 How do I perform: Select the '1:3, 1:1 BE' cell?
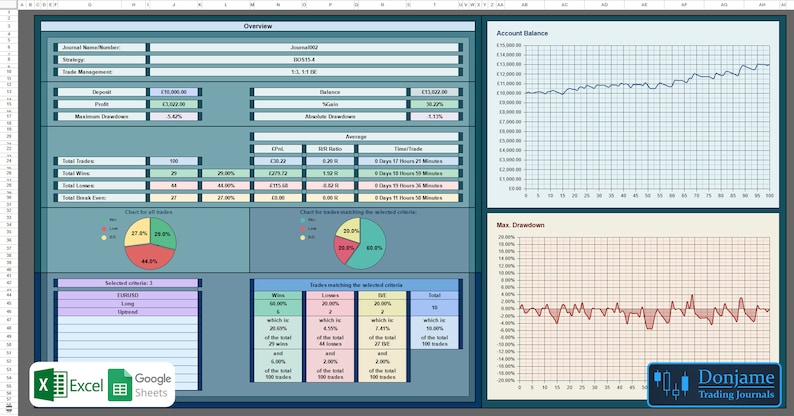point(304,72)
